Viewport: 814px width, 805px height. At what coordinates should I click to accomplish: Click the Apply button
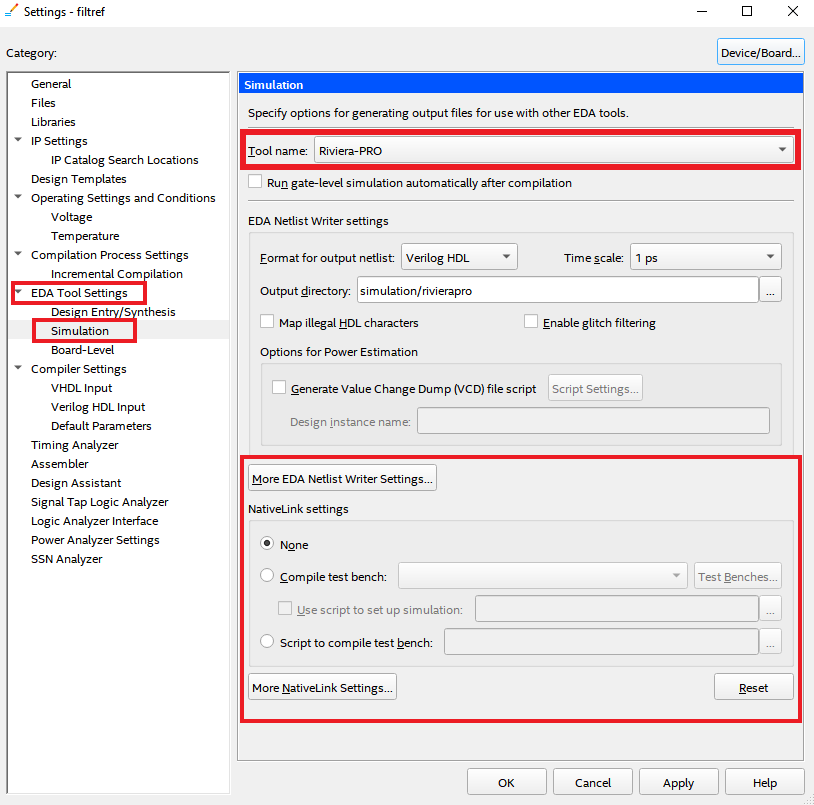pyautogui.click(x=679, y=782)
